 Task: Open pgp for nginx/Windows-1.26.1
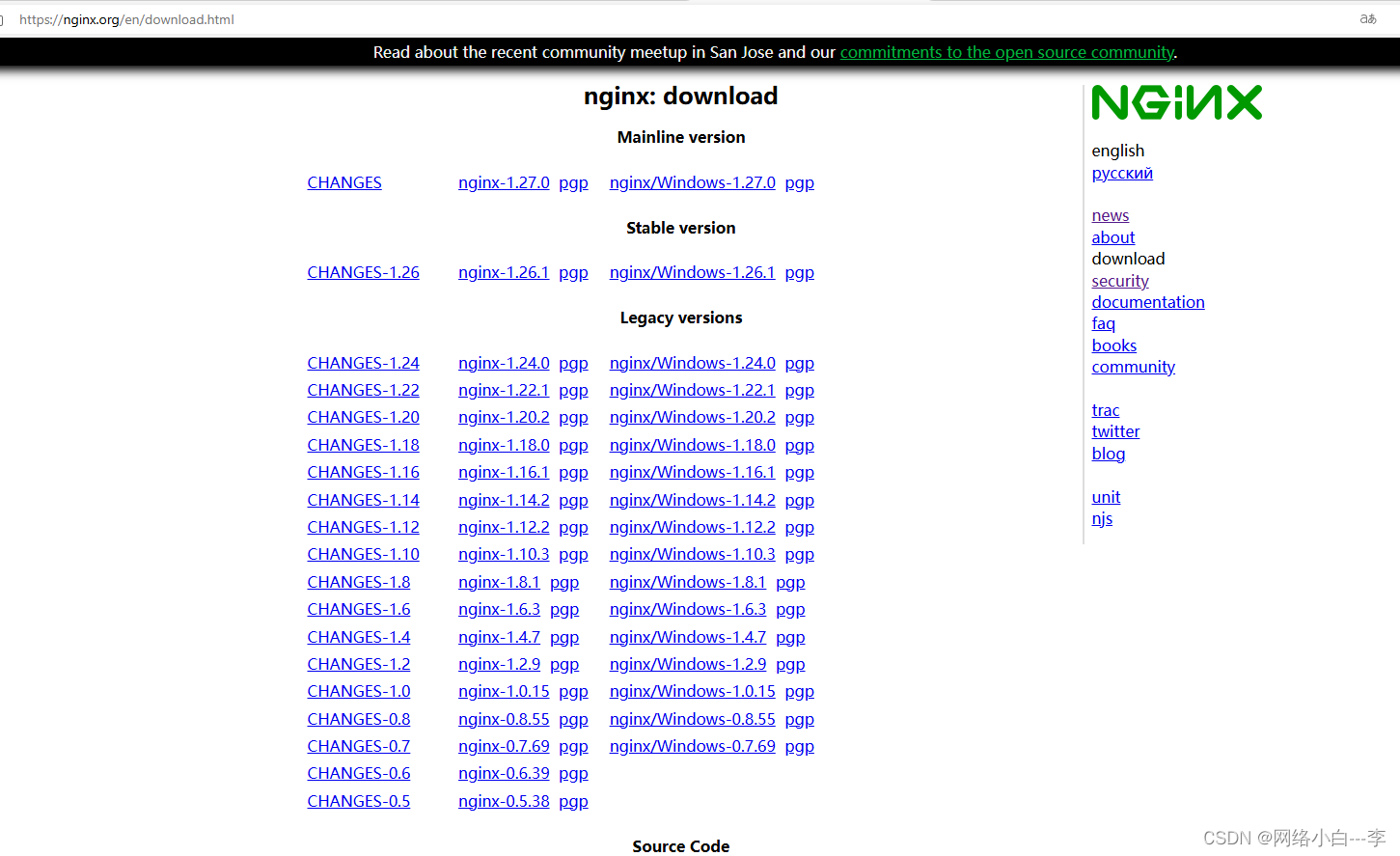click(799, 273)
